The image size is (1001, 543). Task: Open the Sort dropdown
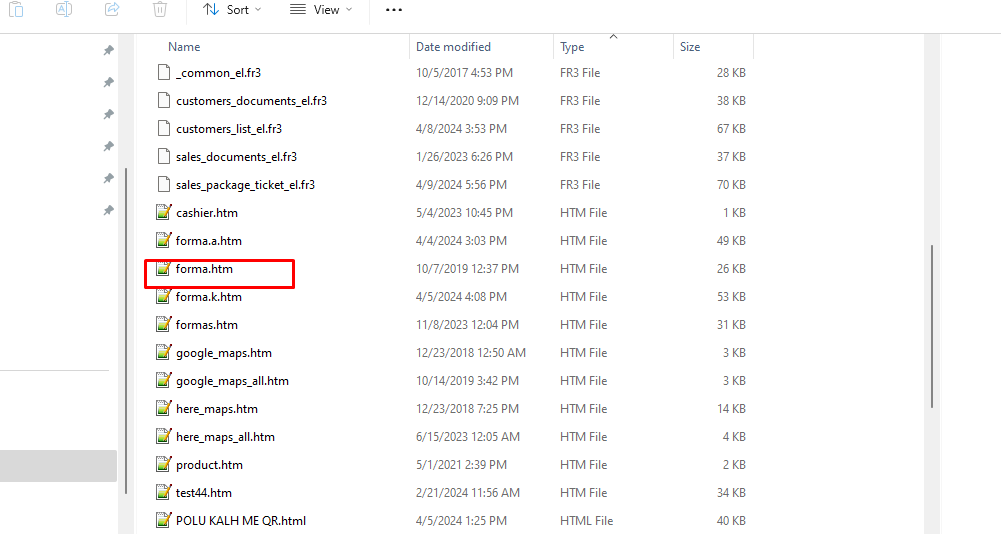232,10
